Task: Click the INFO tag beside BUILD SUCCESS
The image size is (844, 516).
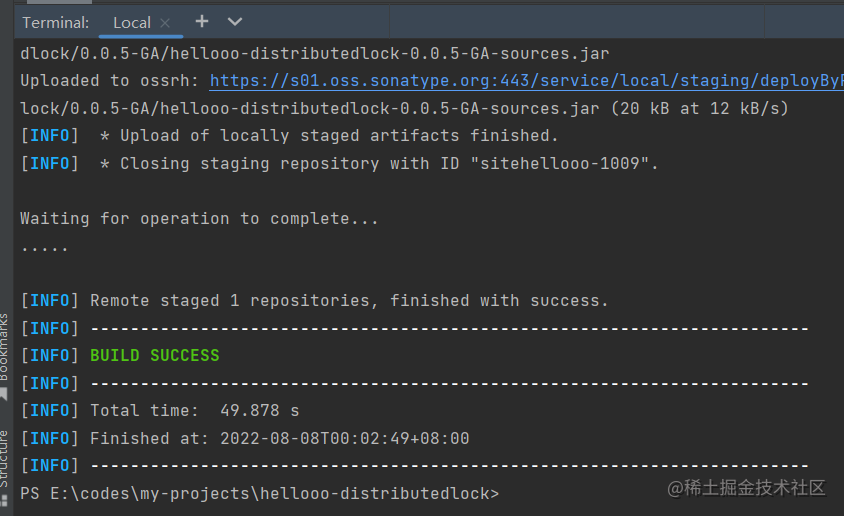Action: [49, 356]
